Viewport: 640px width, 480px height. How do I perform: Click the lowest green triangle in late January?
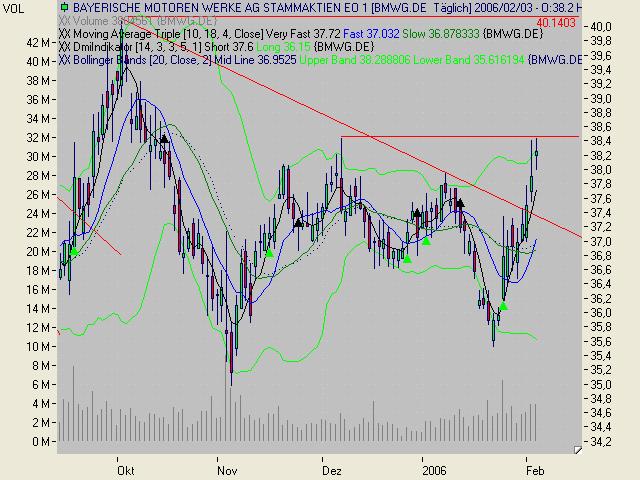(x=504, y=306)
